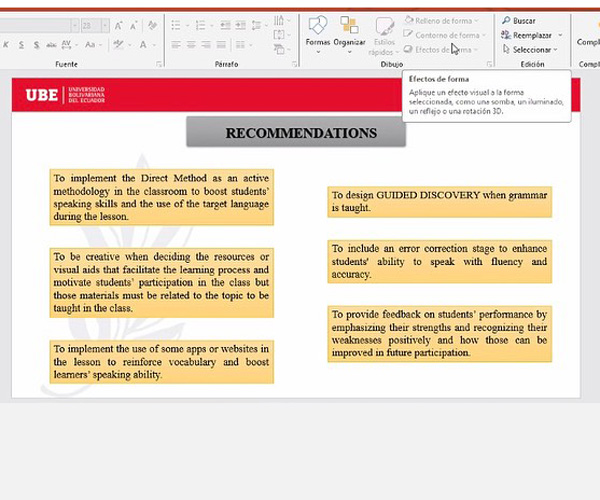600x500 pixels.
Task: Open the Dibujo dialog launcher
Action: point(489,64)
